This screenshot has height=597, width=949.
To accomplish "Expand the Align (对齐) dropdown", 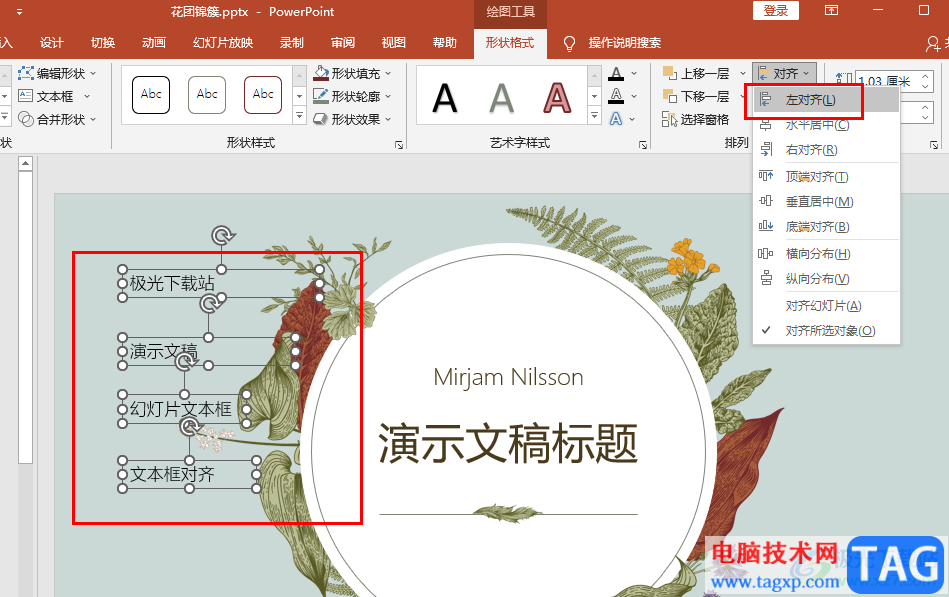I will pyautogui.click(x=784, y=73).
